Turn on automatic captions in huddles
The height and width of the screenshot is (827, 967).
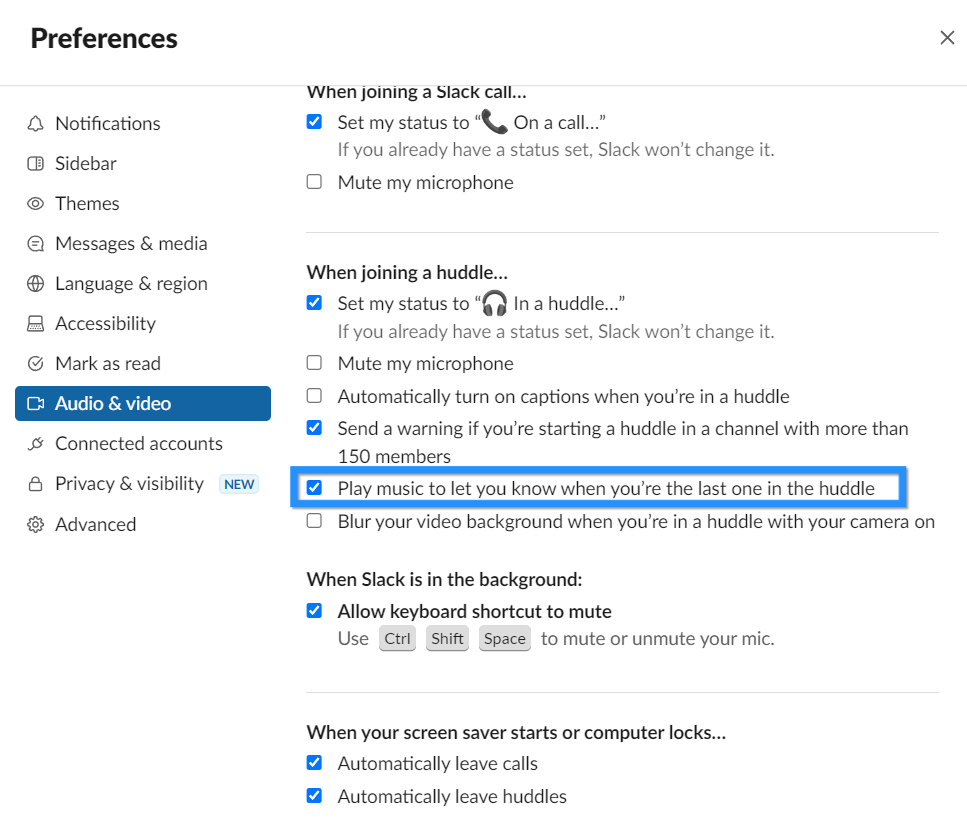[x=315, y=396]
